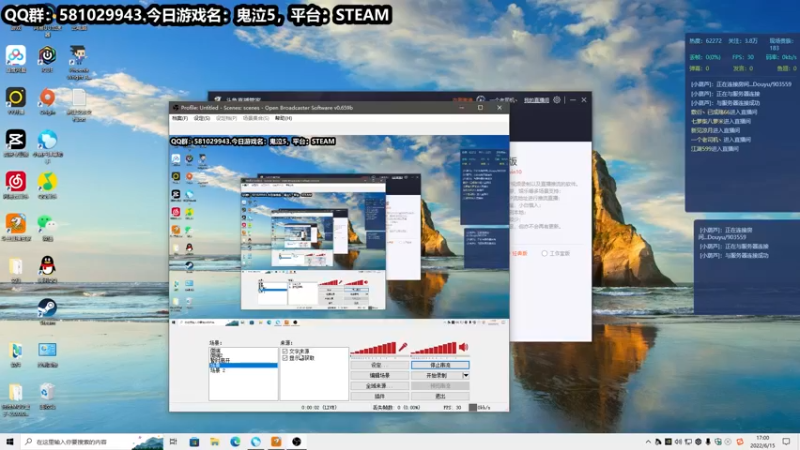The width and height of the screenshot is (800, 450).
Task: Open the taskbar clock and date
Action: coord(763,441)
